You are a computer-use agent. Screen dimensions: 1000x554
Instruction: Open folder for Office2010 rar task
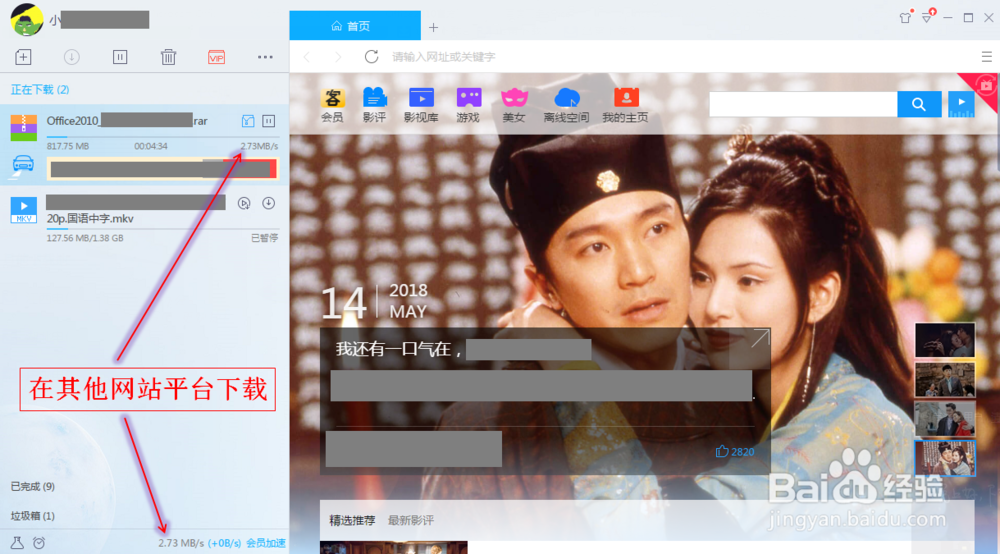[247, 120]
